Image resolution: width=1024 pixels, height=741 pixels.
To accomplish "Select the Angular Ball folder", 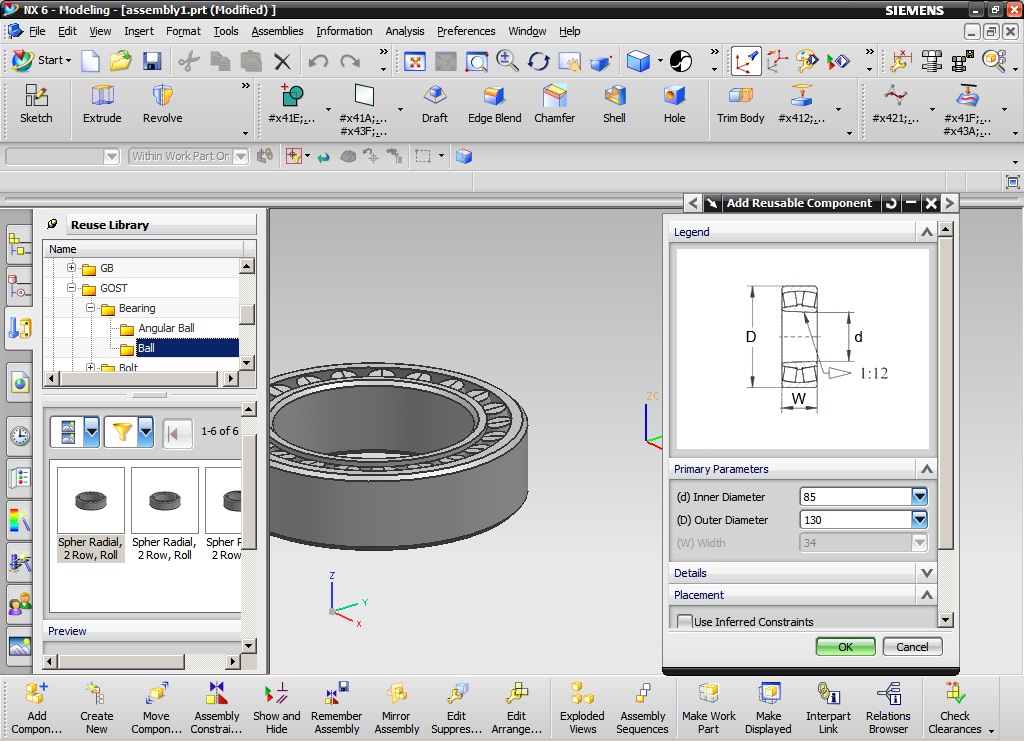I will pyautogui.click(x=166, y=328).
